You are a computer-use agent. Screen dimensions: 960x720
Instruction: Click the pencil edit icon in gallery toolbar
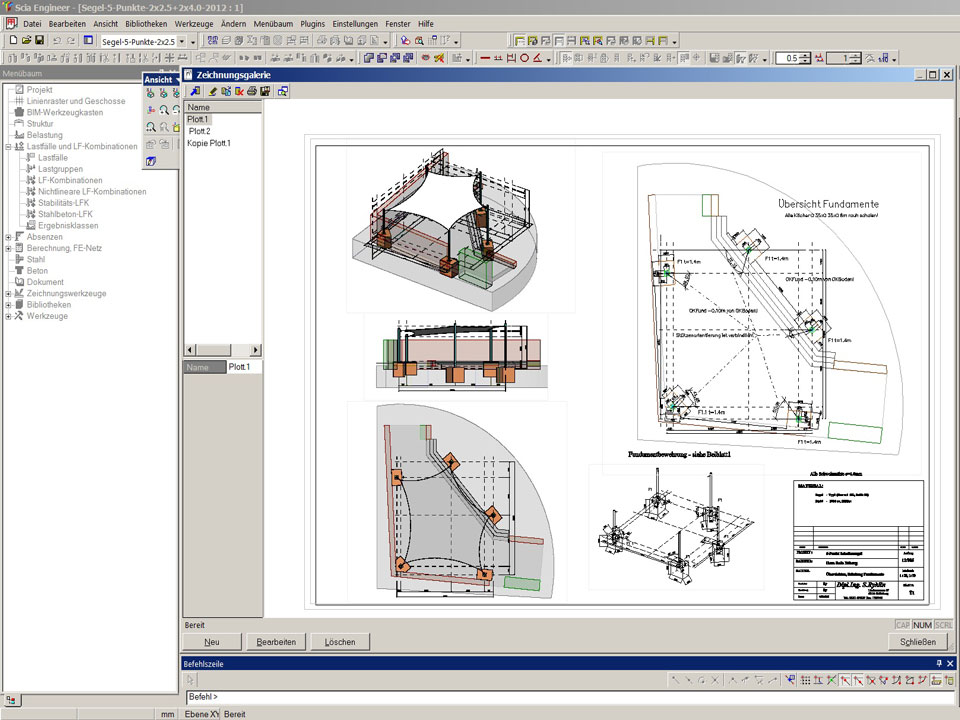click(x=213, y=91)
